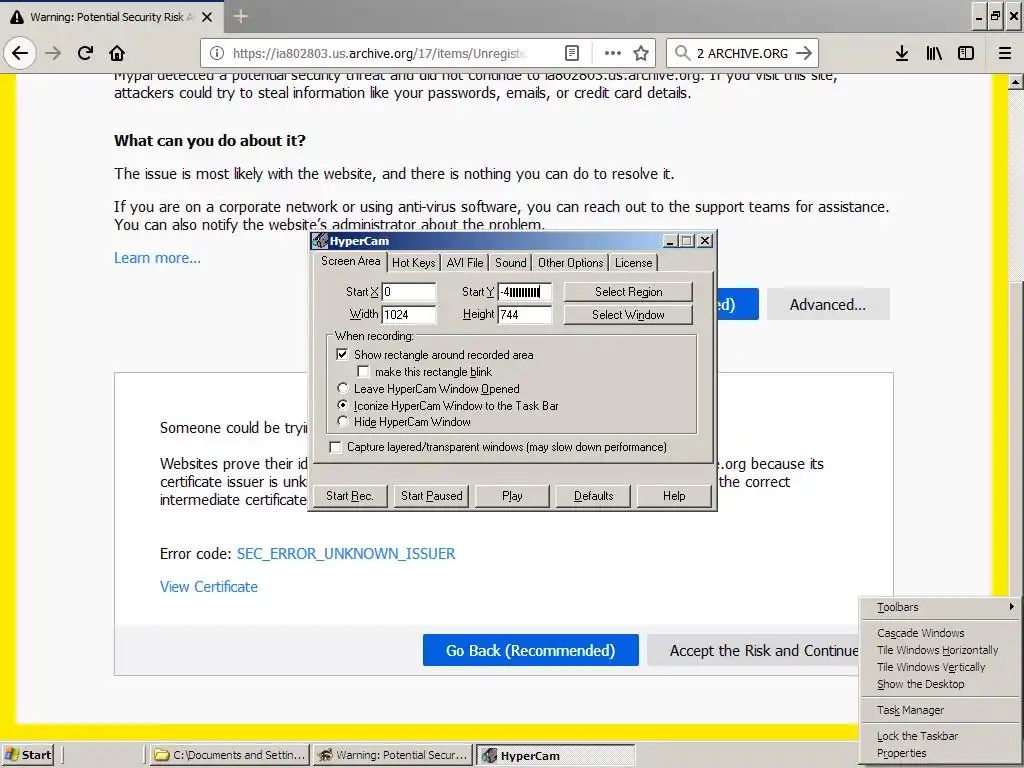1024x768 pixels.
Task: Open the License tab
Action: (633, 263)
